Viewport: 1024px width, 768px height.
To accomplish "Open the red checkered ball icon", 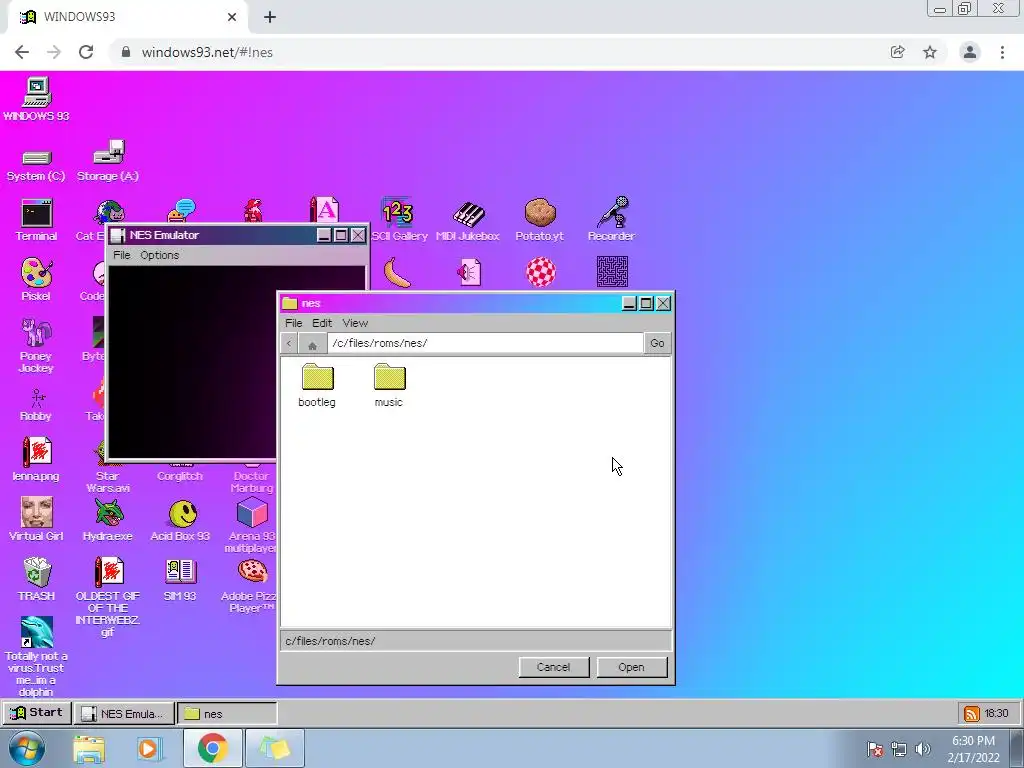I will click(541, 272).
